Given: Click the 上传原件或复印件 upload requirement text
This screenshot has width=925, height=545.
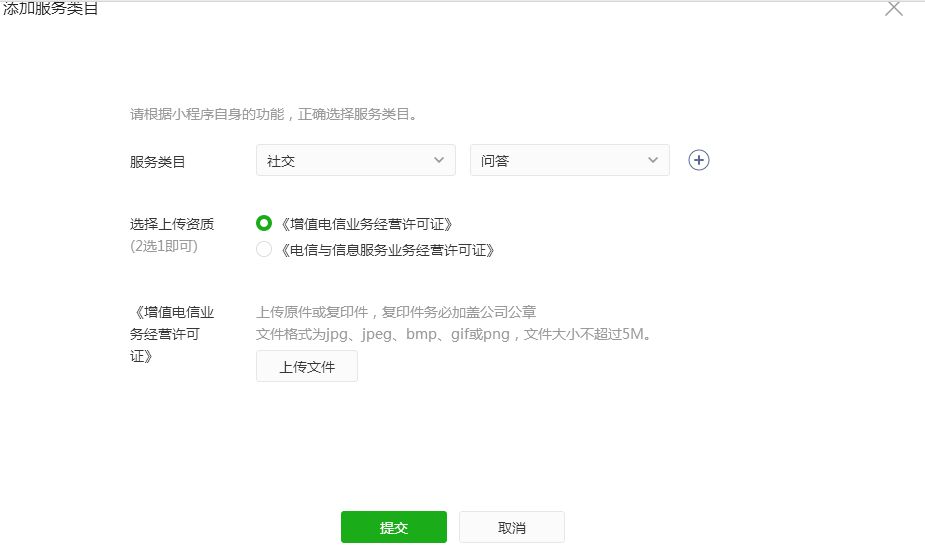Looking at the screenshot, I should pos(396,312).
